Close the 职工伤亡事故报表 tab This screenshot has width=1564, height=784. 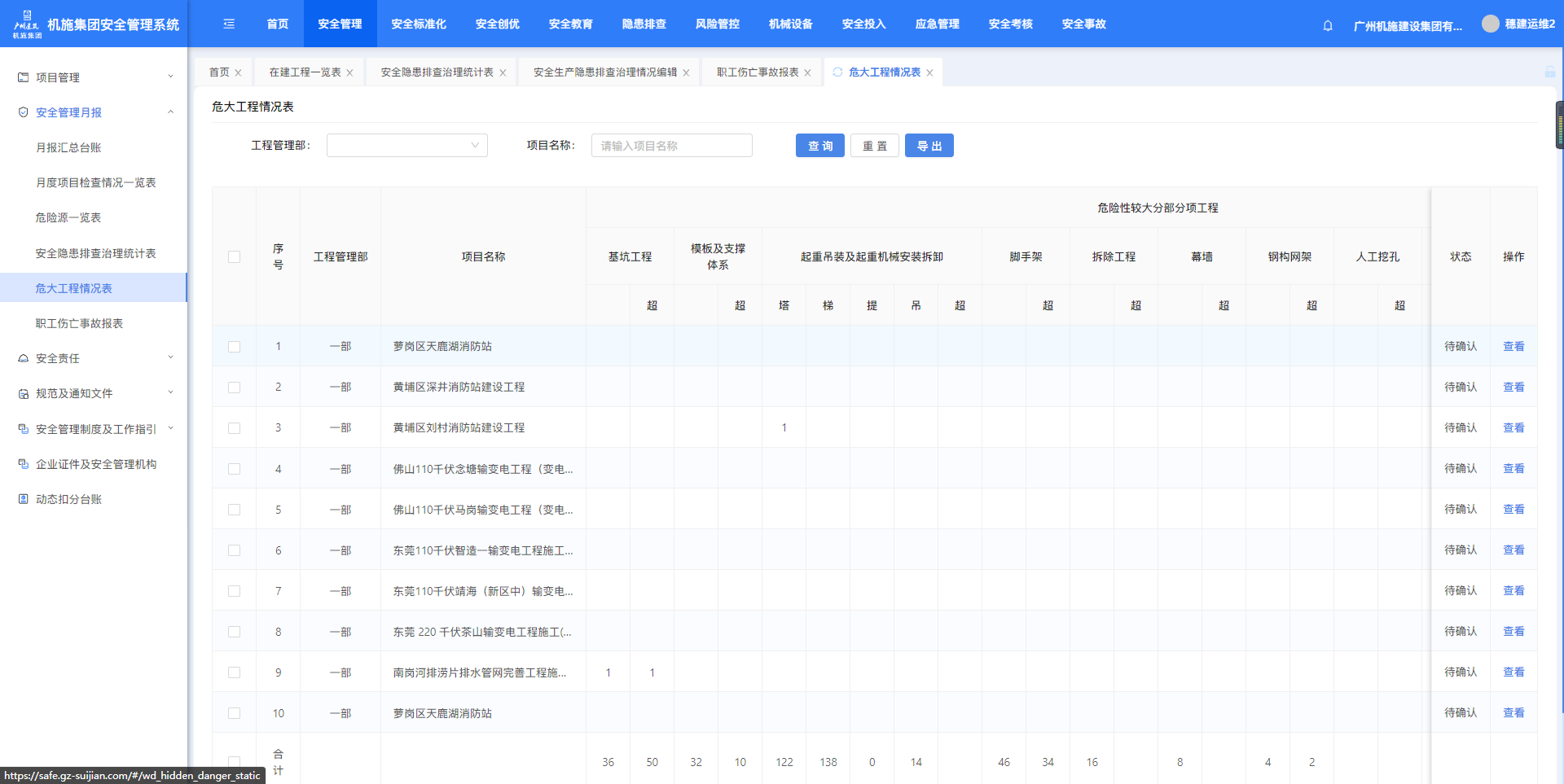(x=807, y=72)
